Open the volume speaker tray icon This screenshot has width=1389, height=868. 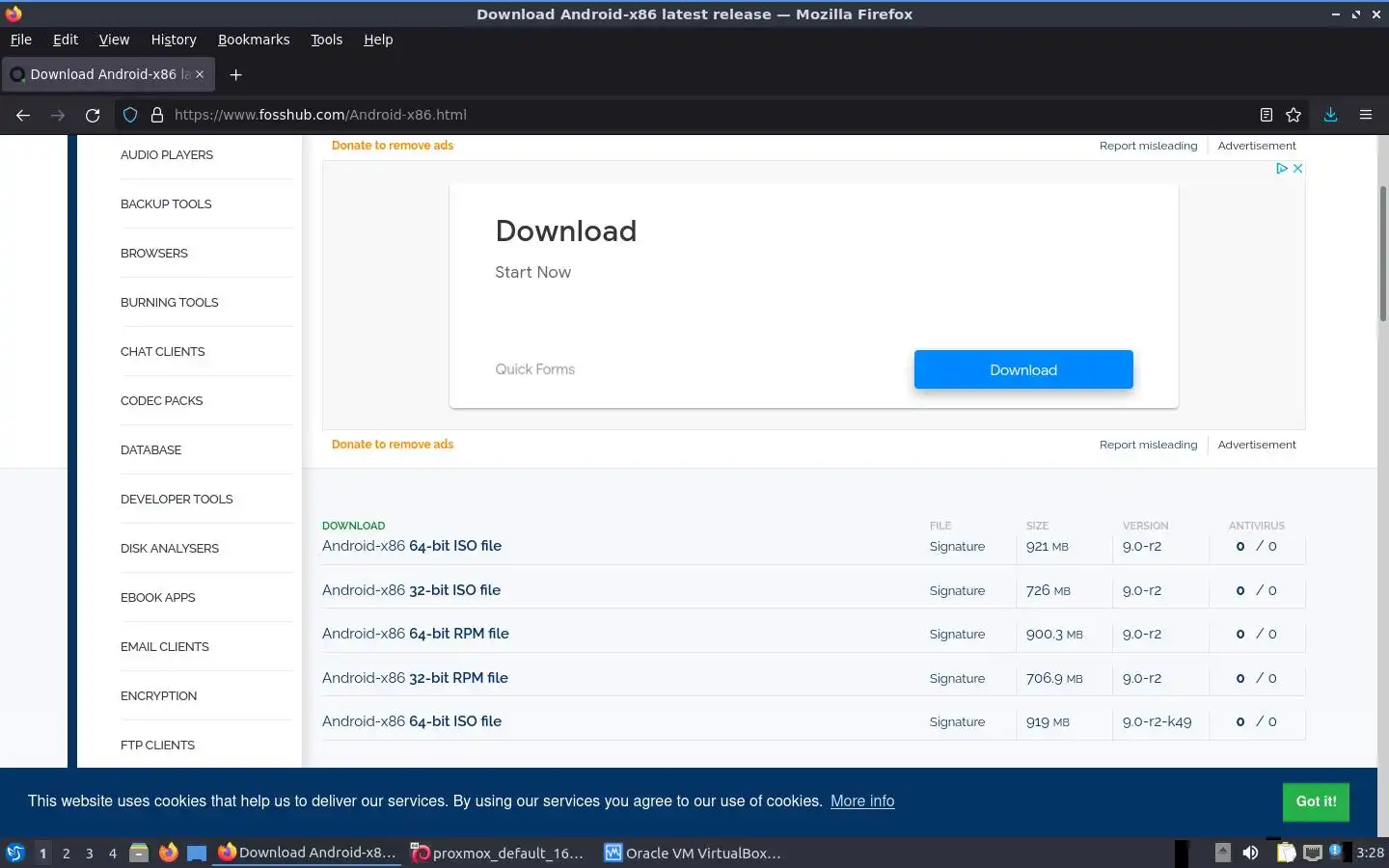pyautogui.click(x=1250, y=853)
